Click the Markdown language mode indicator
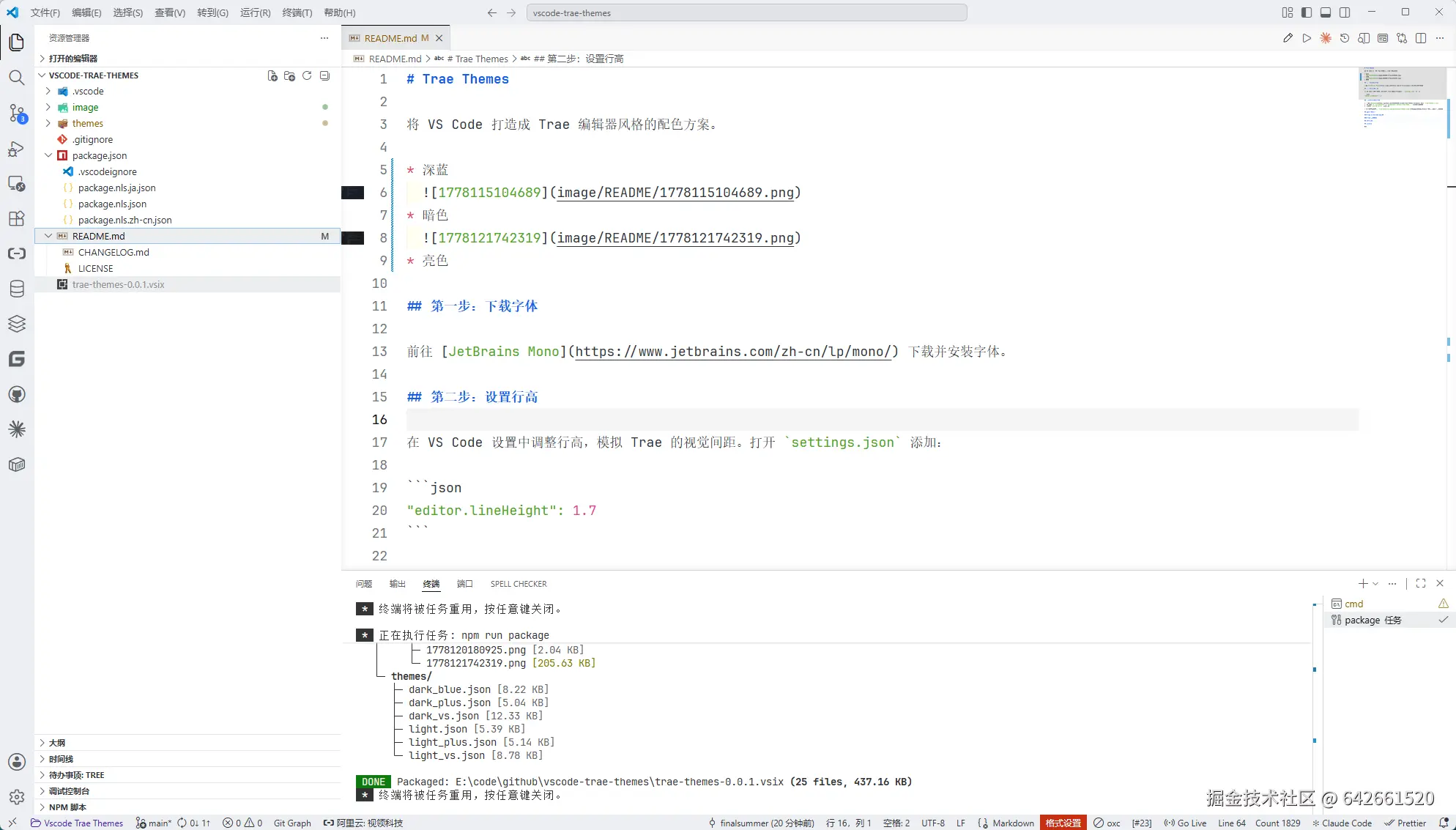Screen dimensions: 1456x830 pyautogui.click(x=1014, y=823)
